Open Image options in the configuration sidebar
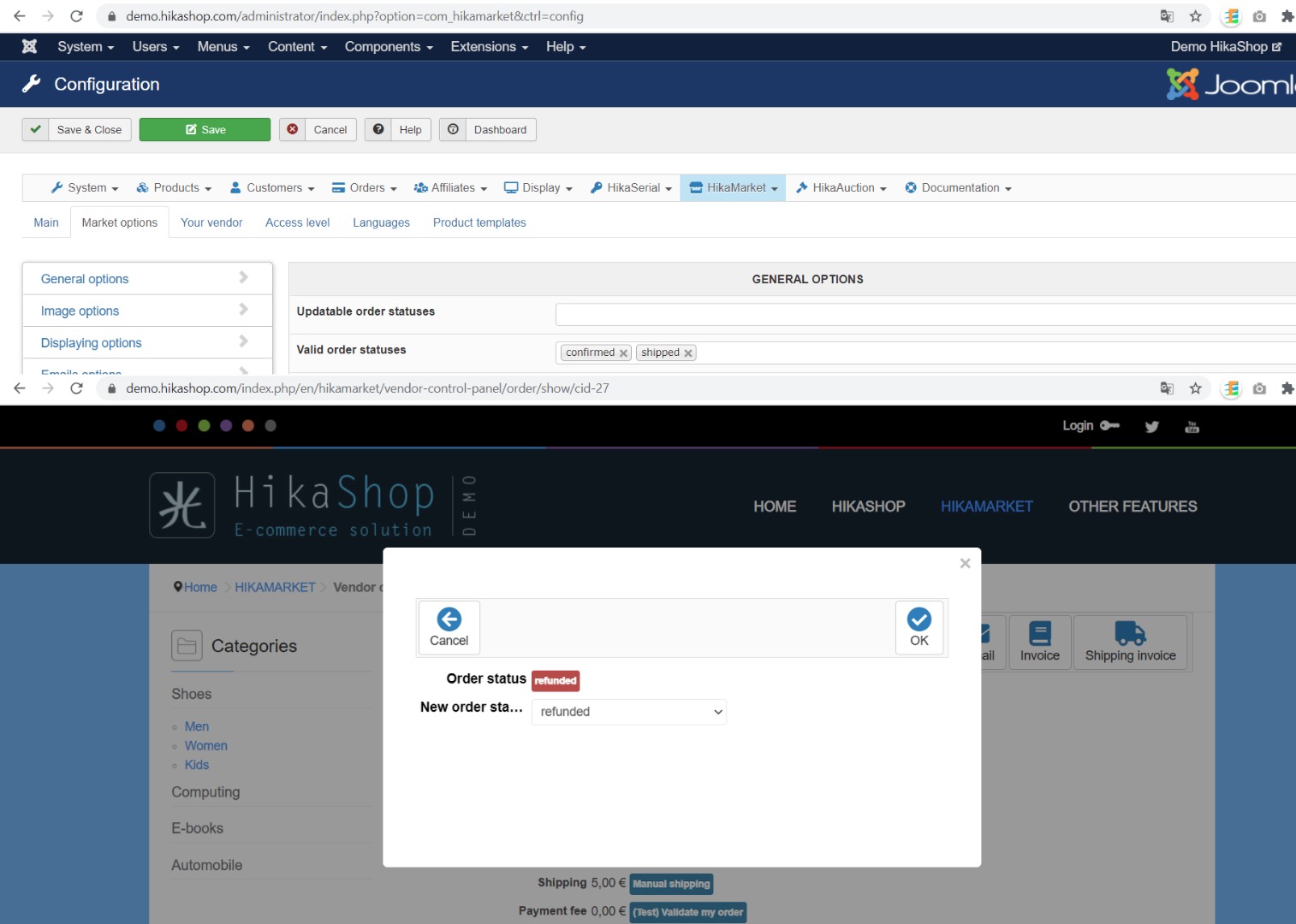 point(147,311)
